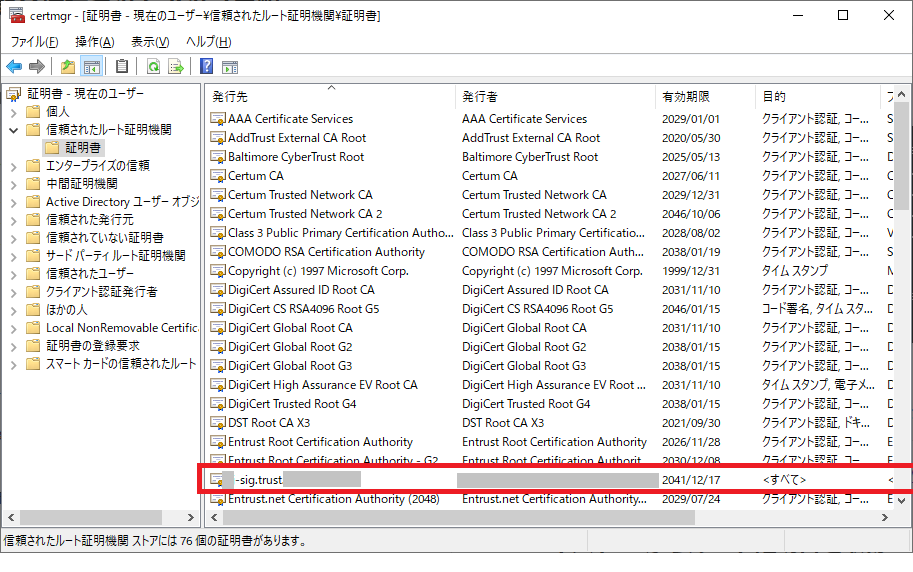Click right arrow of list horizontal scrollbar

tap(884, 517)
